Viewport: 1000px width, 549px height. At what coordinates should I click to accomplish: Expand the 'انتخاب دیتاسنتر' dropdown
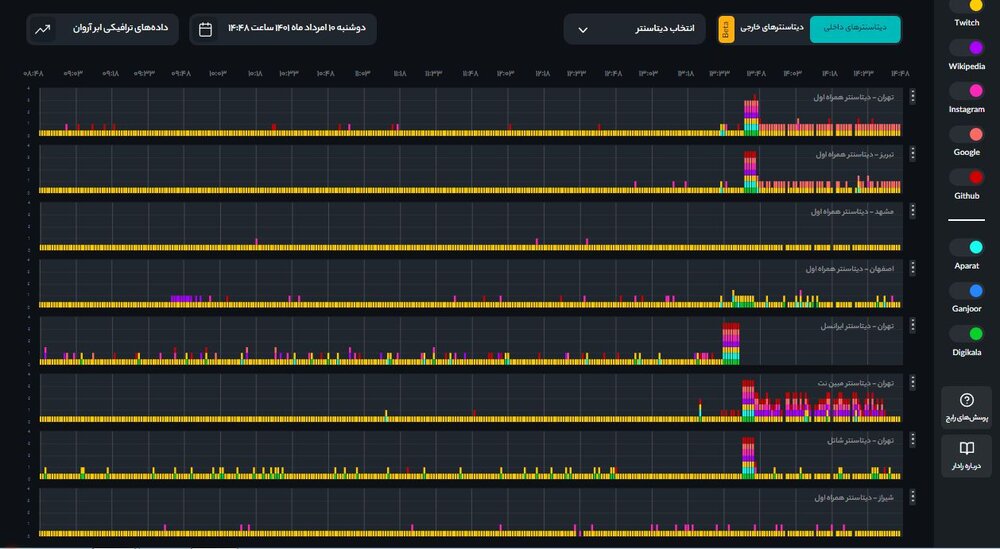pos(634,29)
